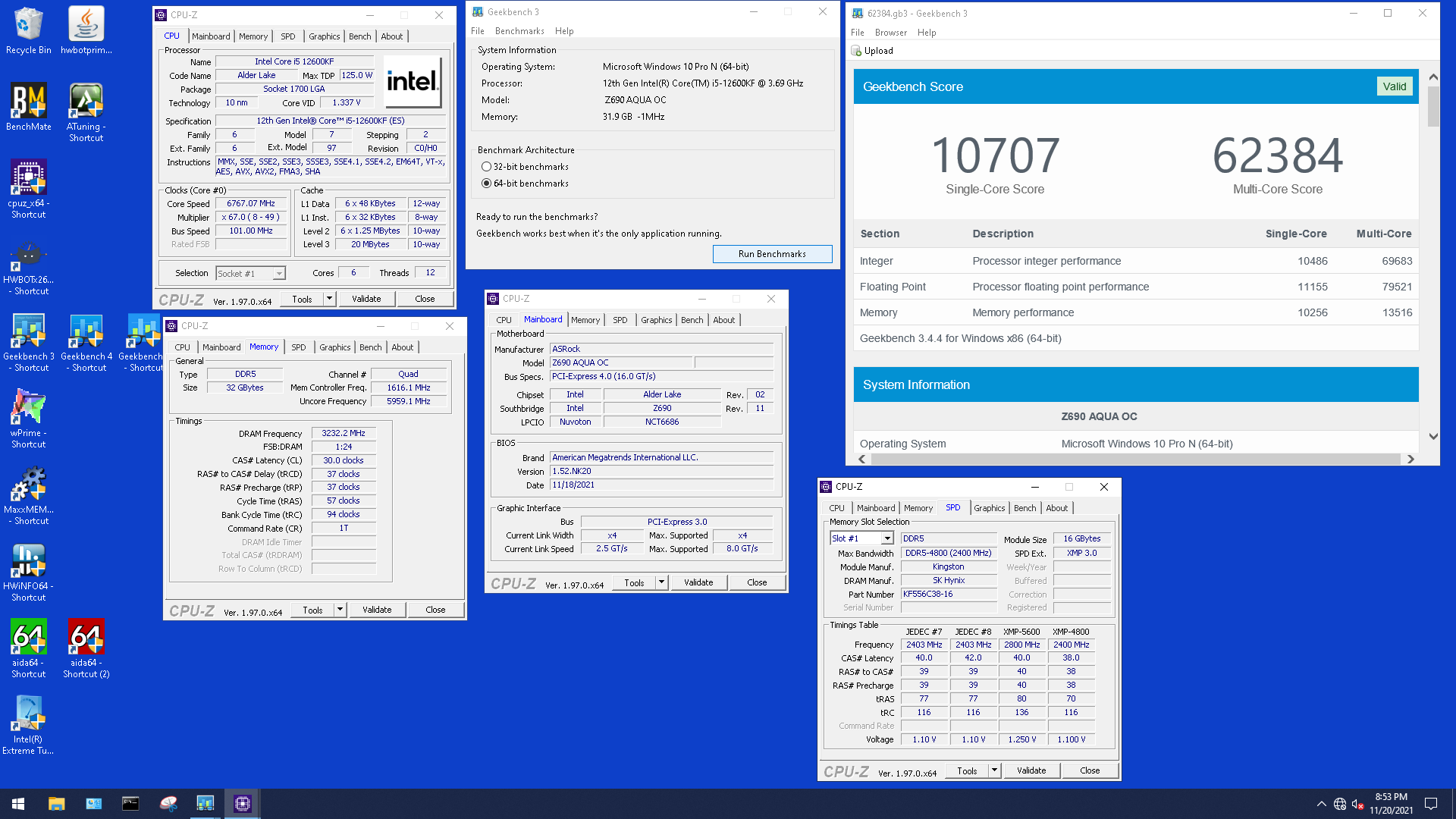Open the Browser menu in Geekbench results window
Viewport: 1456px width, 819px height.
click(x=891, y=33)
